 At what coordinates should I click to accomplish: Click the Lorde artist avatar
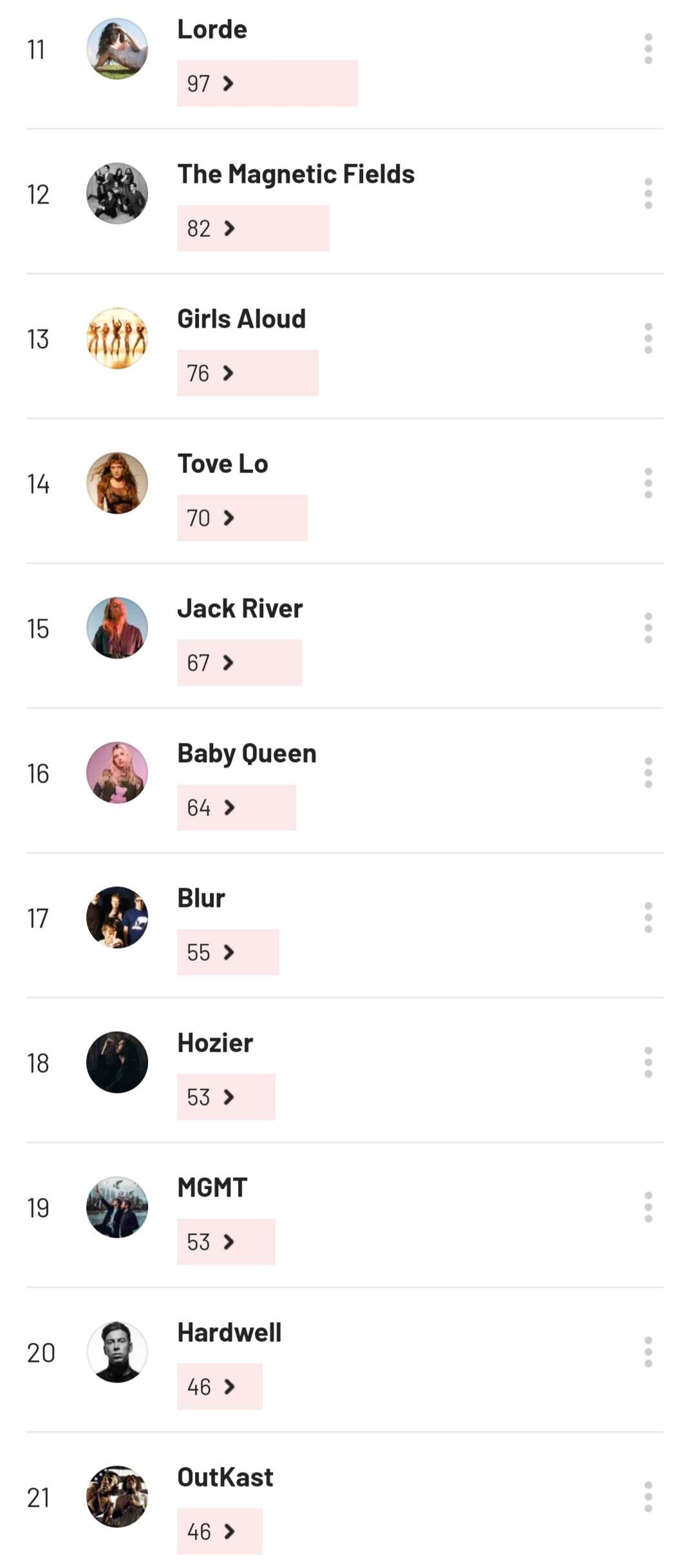click(117, 49)
